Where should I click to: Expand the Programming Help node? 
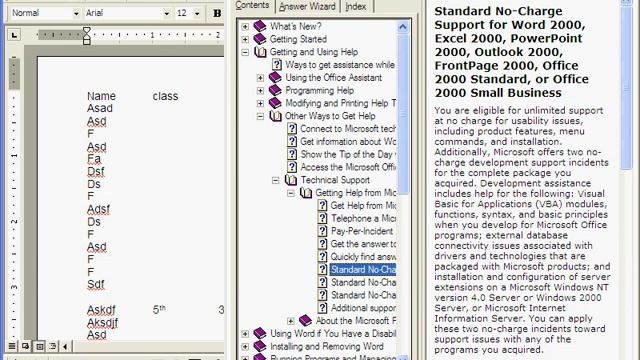(x=260, y=91)
